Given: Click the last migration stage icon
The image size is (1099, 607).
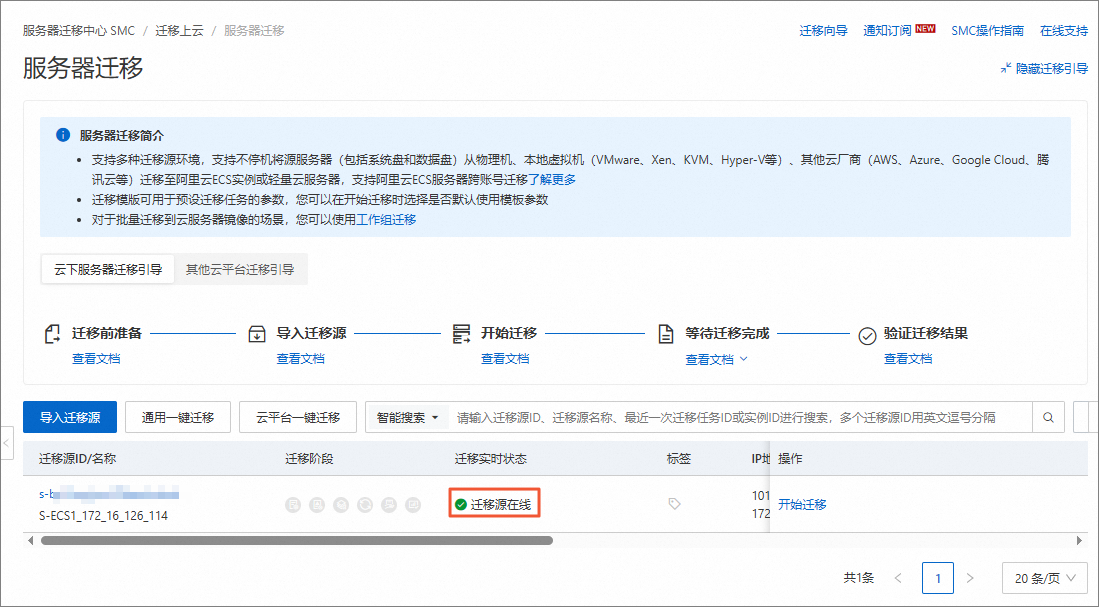Looking at the screenshot, I should pyautogui.click(x=413, y=505).
